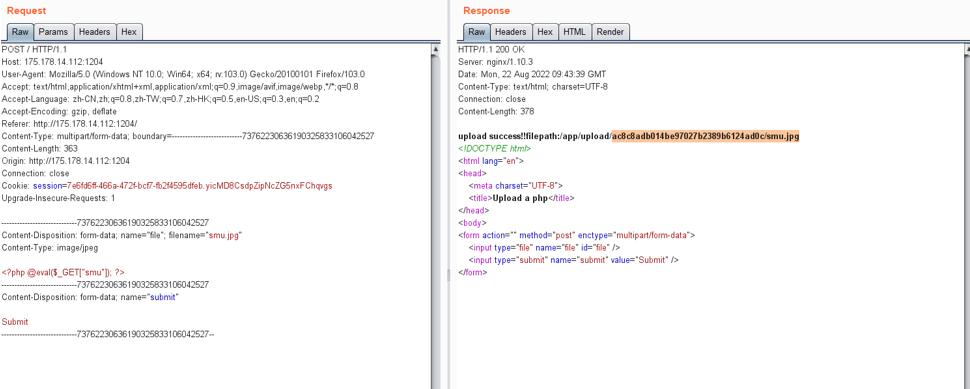
Task: Open the Headers tab in Request panel
Action: point(95,32)
